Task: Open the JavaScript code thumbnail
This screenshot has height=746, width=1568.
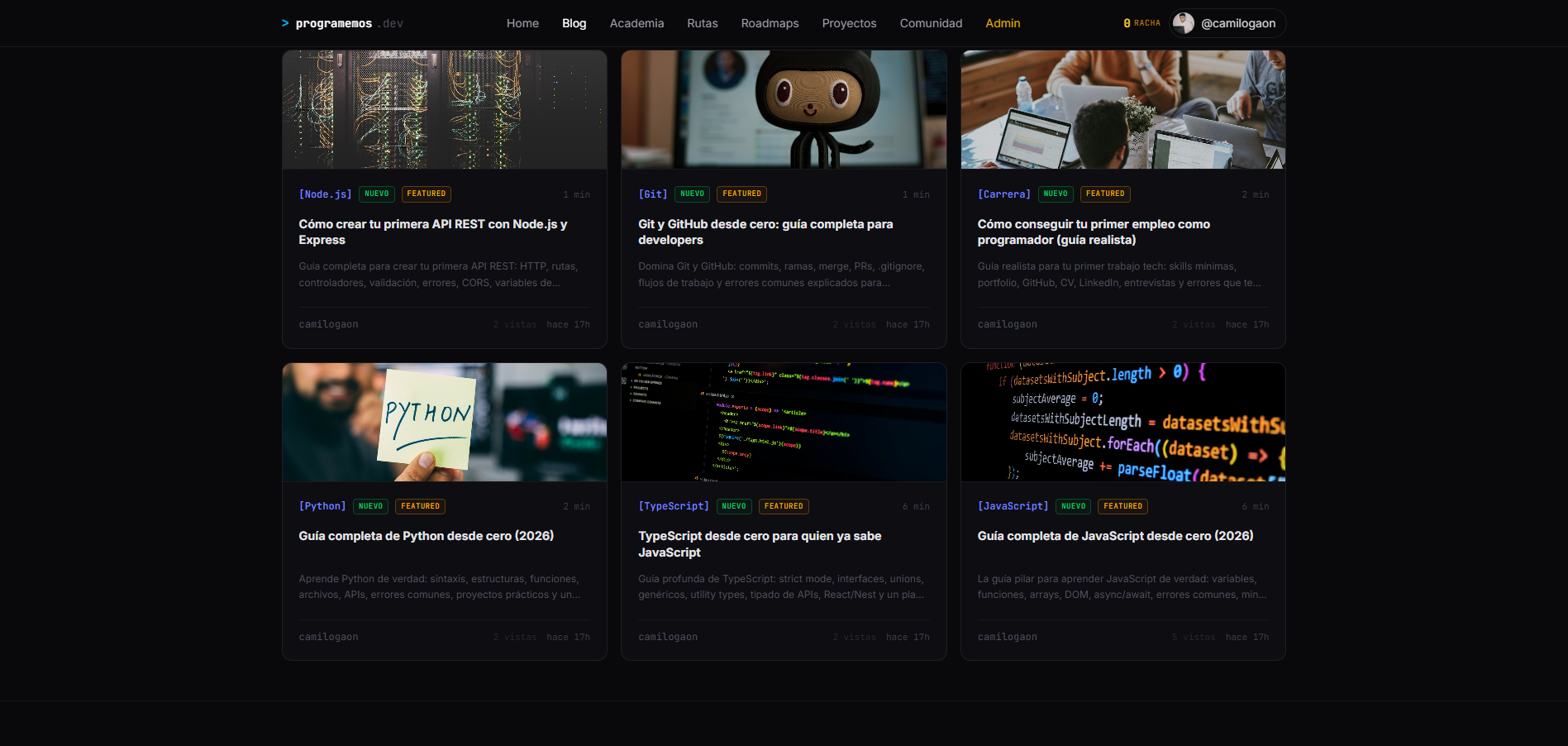Action: pos(1123,422)
